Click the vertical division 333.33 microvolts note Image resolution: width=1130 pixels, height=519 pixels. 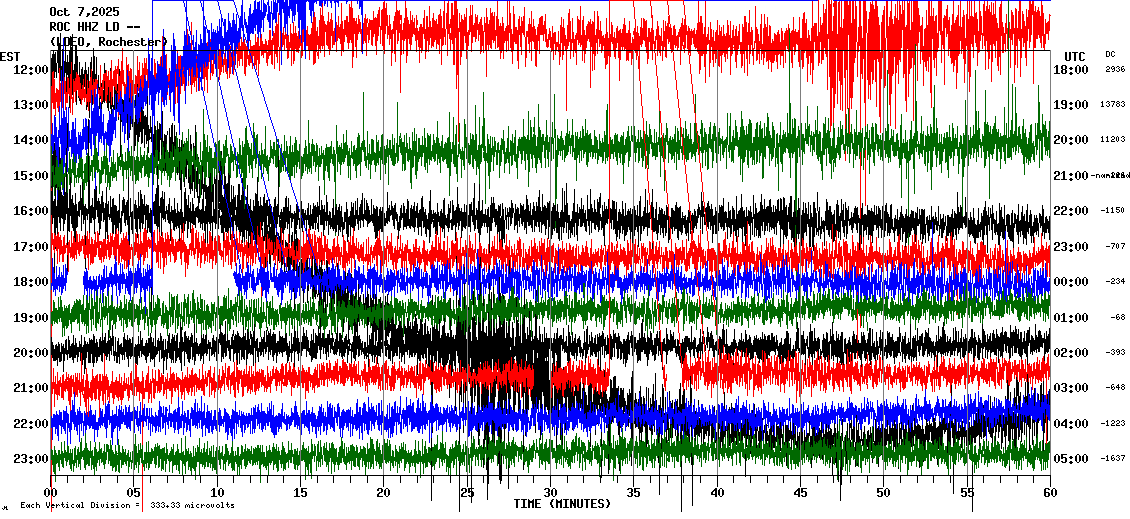(x=127, y=506)
